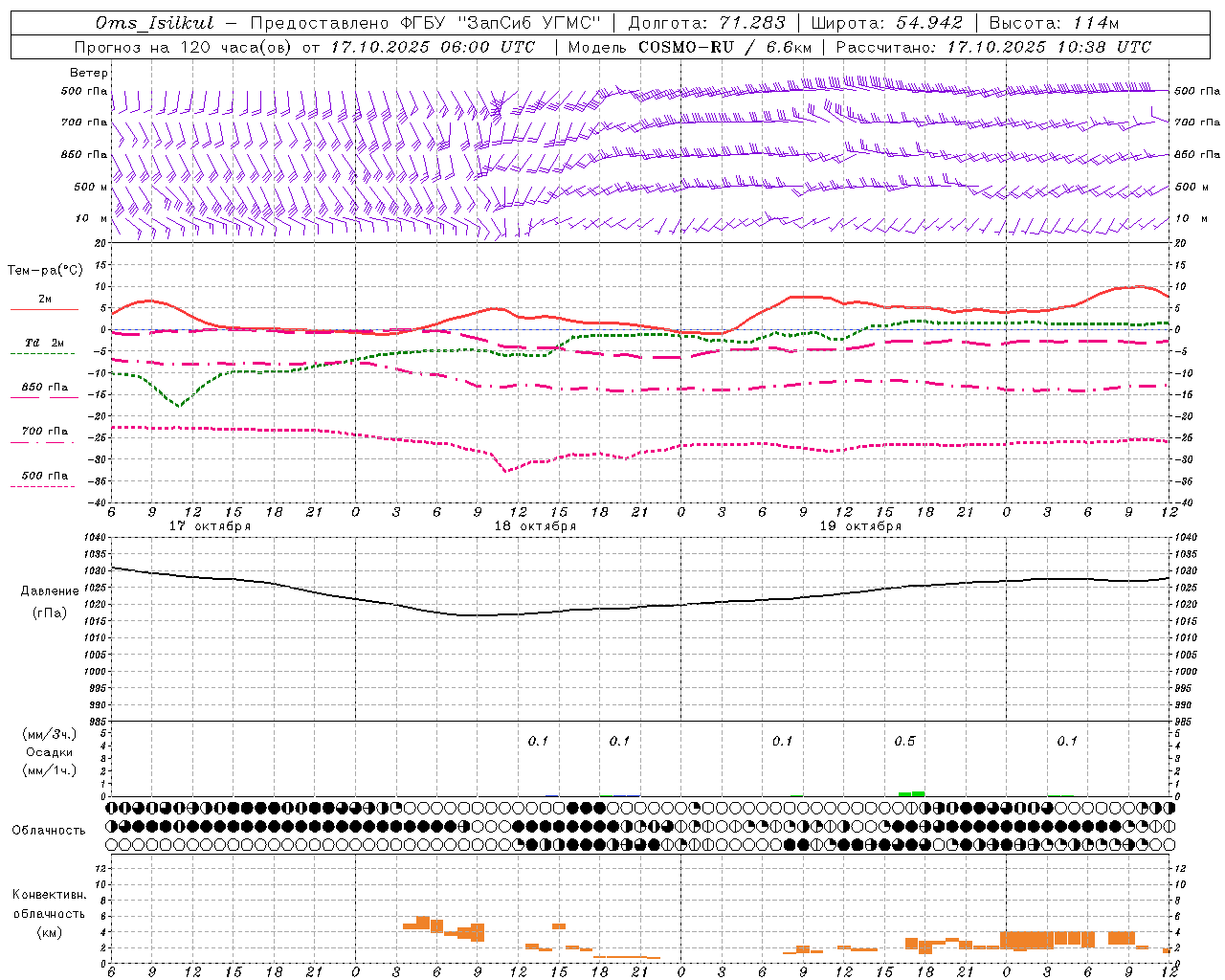Image resolution: width=1225 pixels, height=980 pixels.
Task: Click "Рассчитано: 17.10.2025 10:38 UTC" timestamp
Action: pos(993,47)
